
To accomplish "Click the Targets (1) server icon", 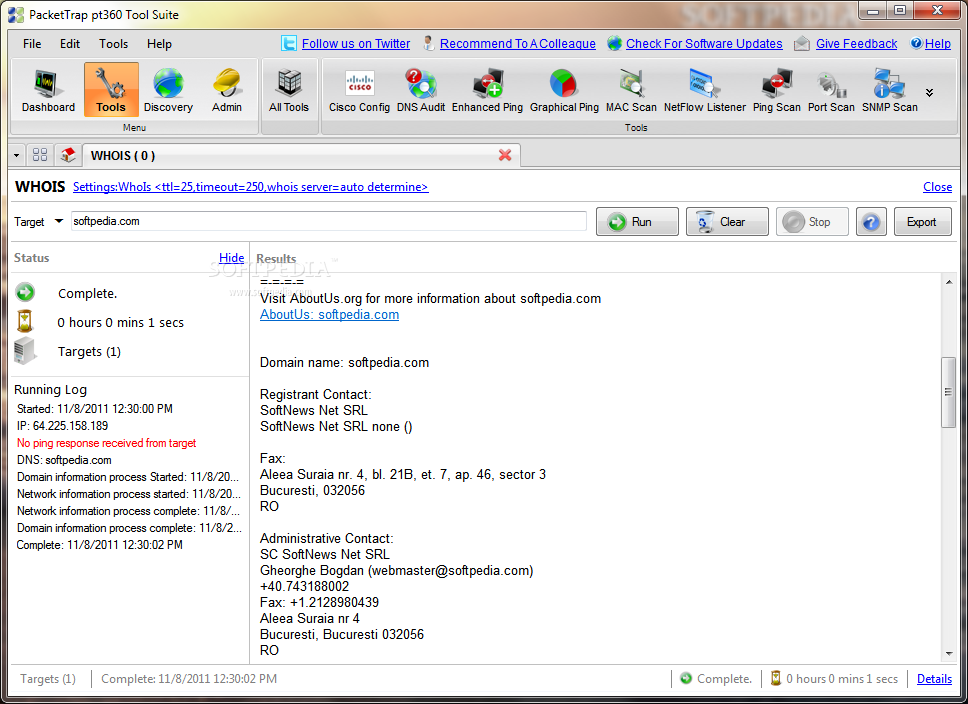I will [x=25, y=350].
